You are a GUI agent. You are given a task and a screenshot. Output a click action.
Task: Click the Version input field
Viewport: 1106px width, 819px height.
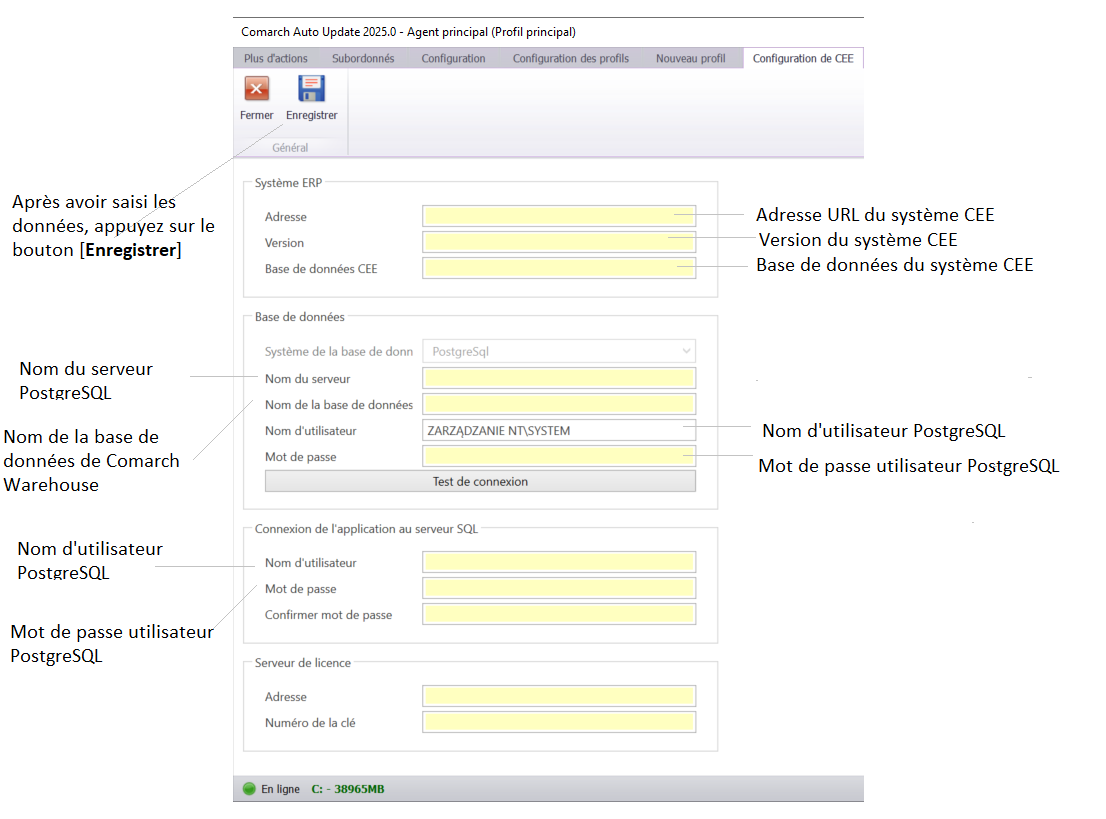coord(559,242)
